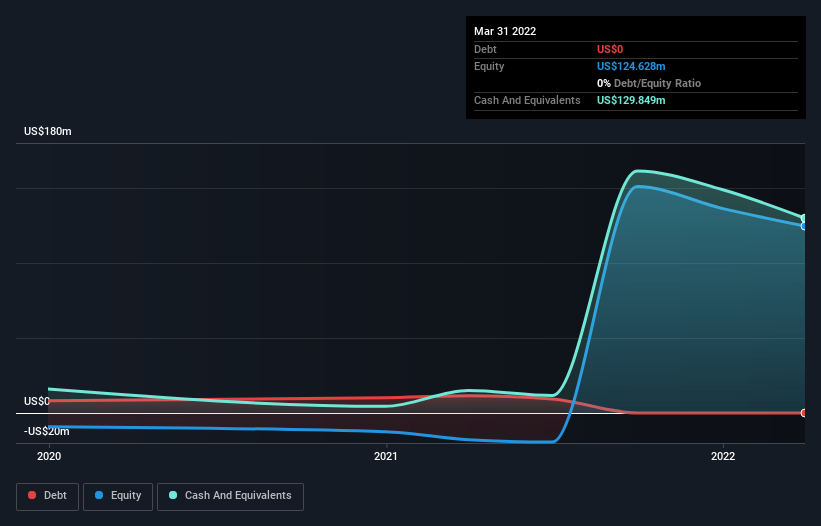Click the 0% Debt/Equity Ratio text

pos(649,83)
